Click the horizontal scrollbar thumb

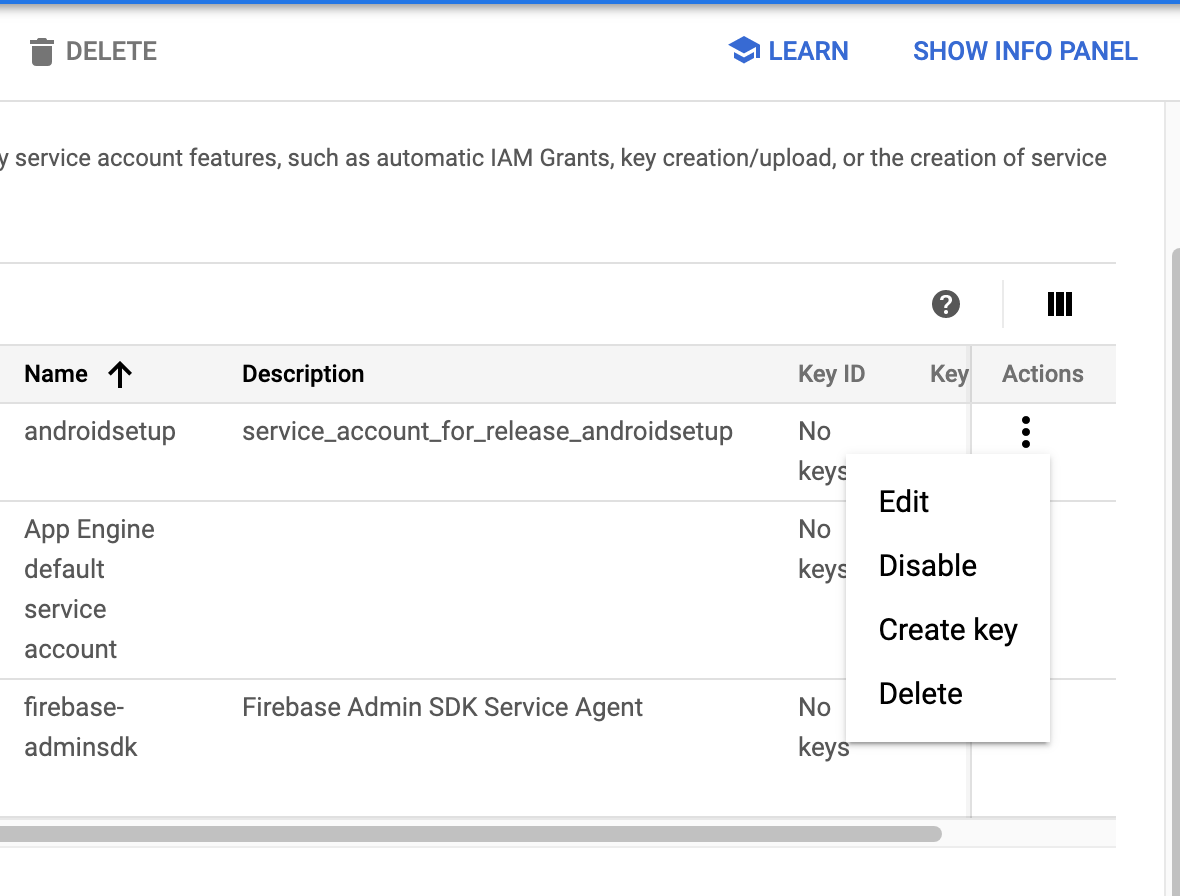coord(470,833)
